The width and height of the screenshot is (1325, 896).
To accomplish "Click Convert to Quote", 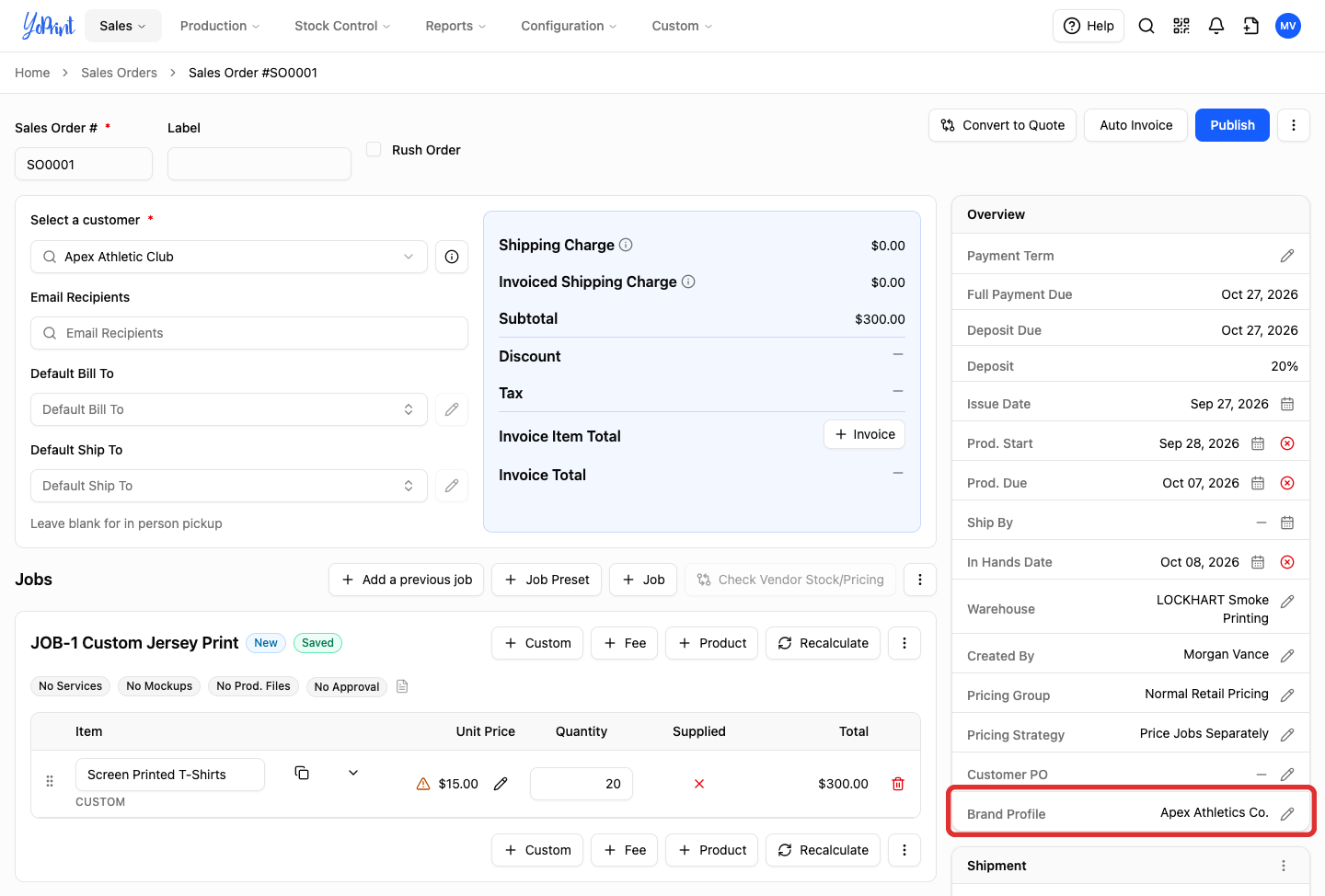I will coord(1003,125).
